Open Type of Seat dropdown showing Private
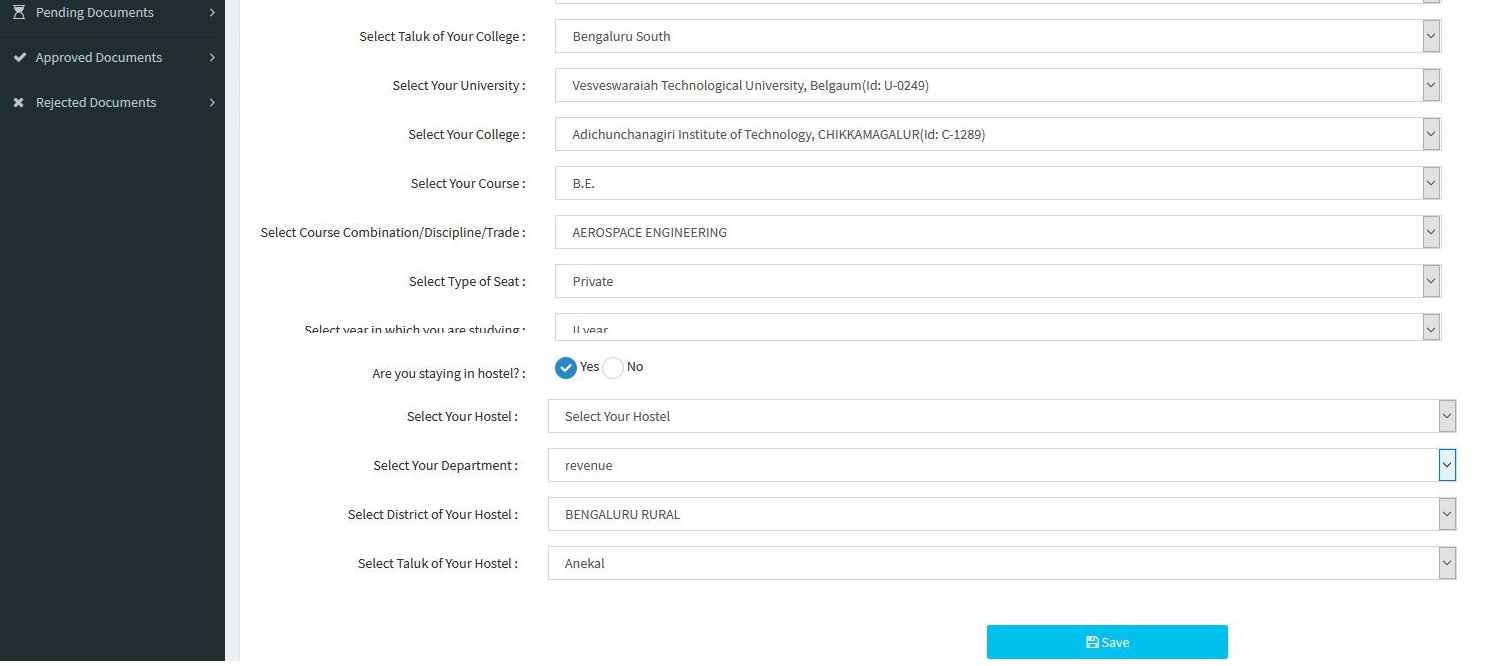This screenshot has height=666, width=1504. click(998, 281)
